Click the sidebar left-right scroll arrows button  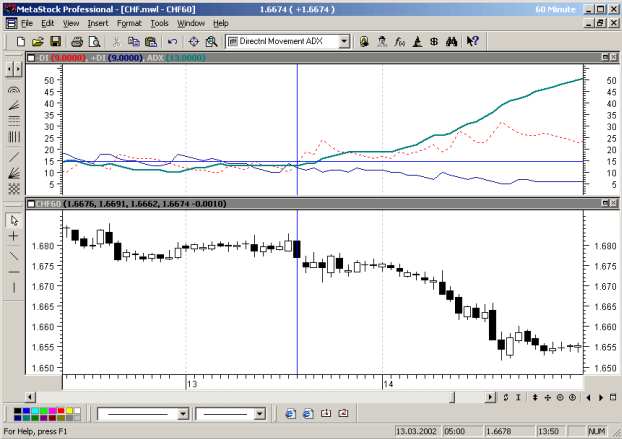pos(14,69)
